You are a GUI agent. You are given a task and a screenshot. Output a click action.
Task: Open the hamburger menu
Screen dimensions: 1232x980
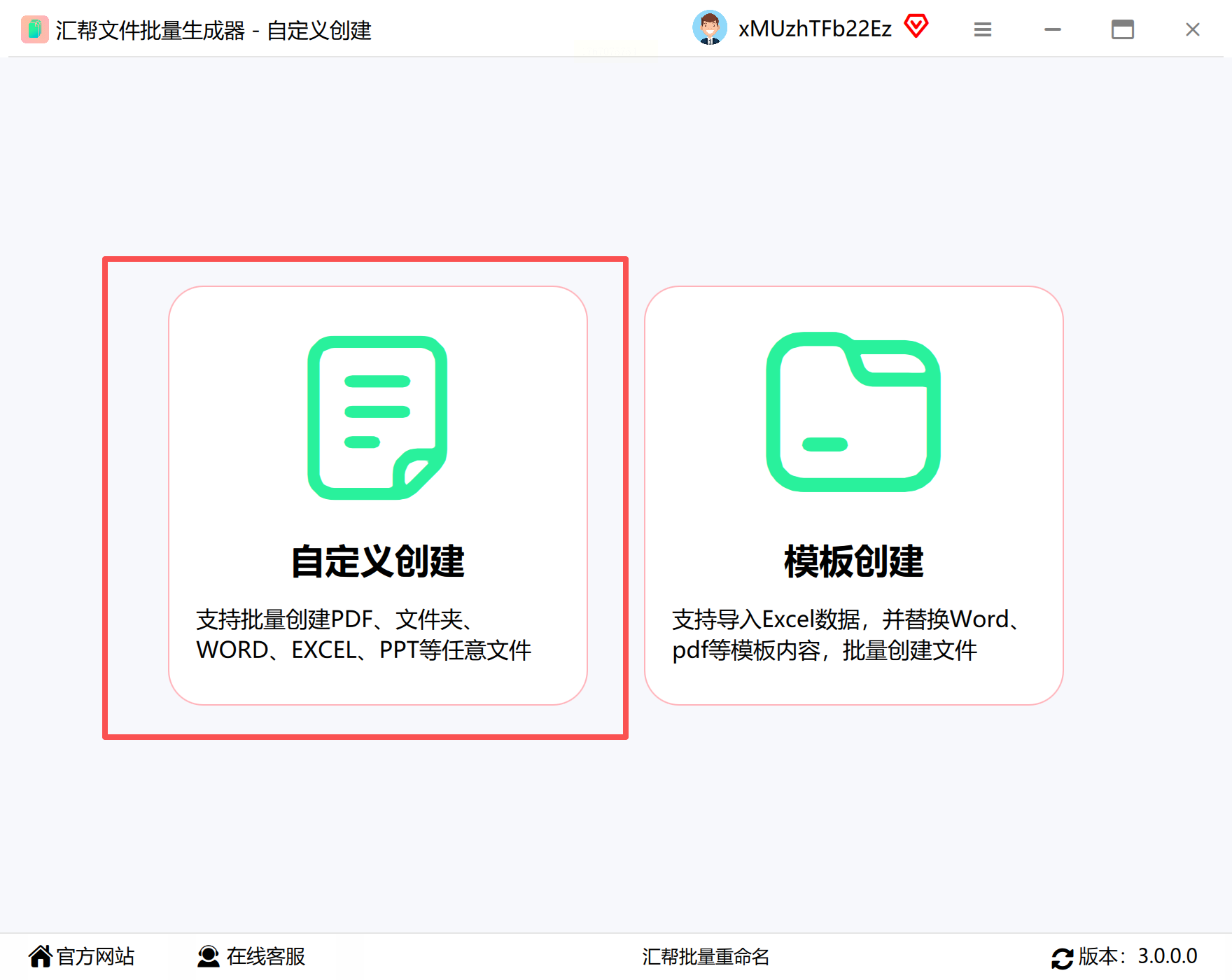click(x=983, y=29)
